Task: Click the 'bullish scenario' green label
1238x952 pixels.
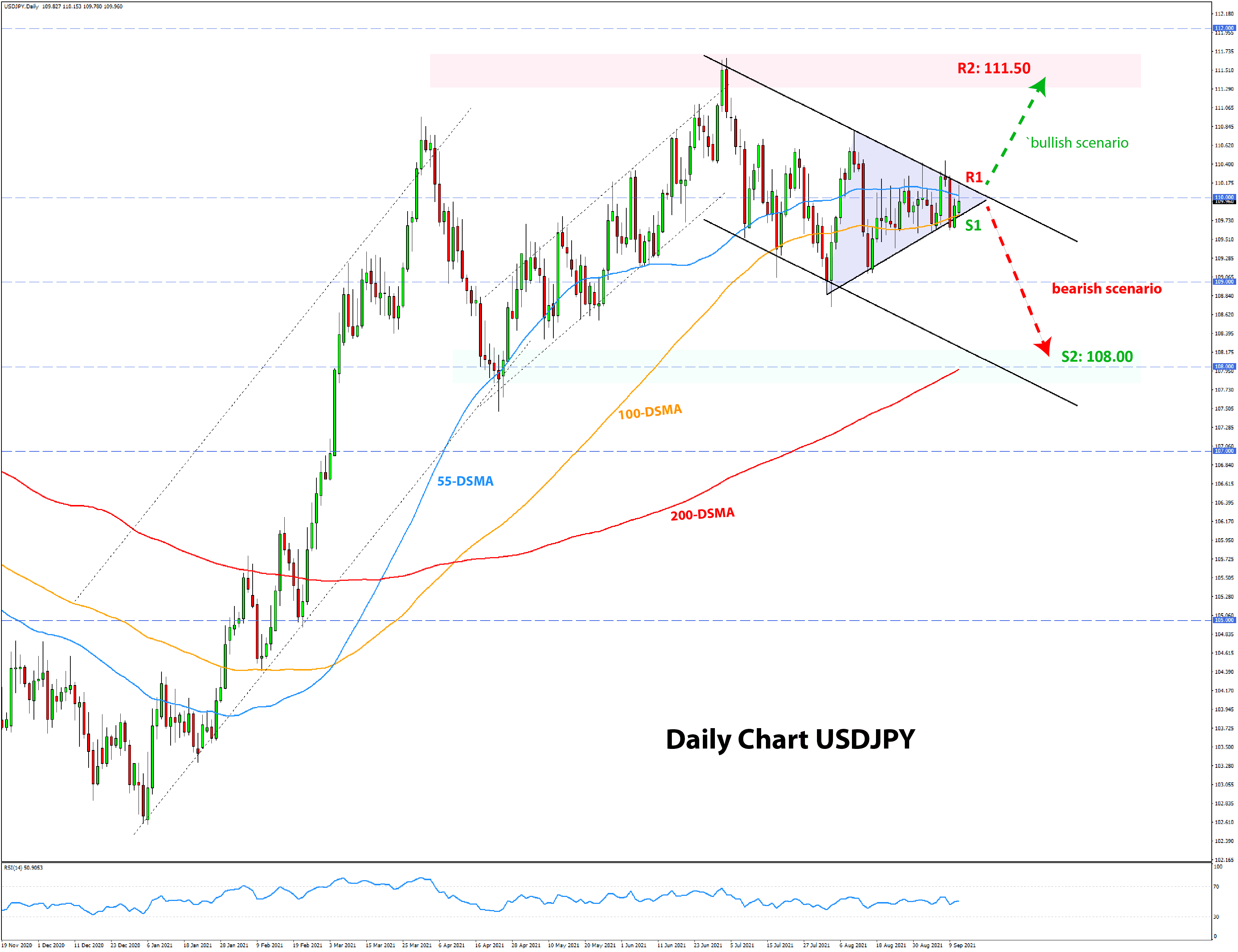Action: point(1078,143)
